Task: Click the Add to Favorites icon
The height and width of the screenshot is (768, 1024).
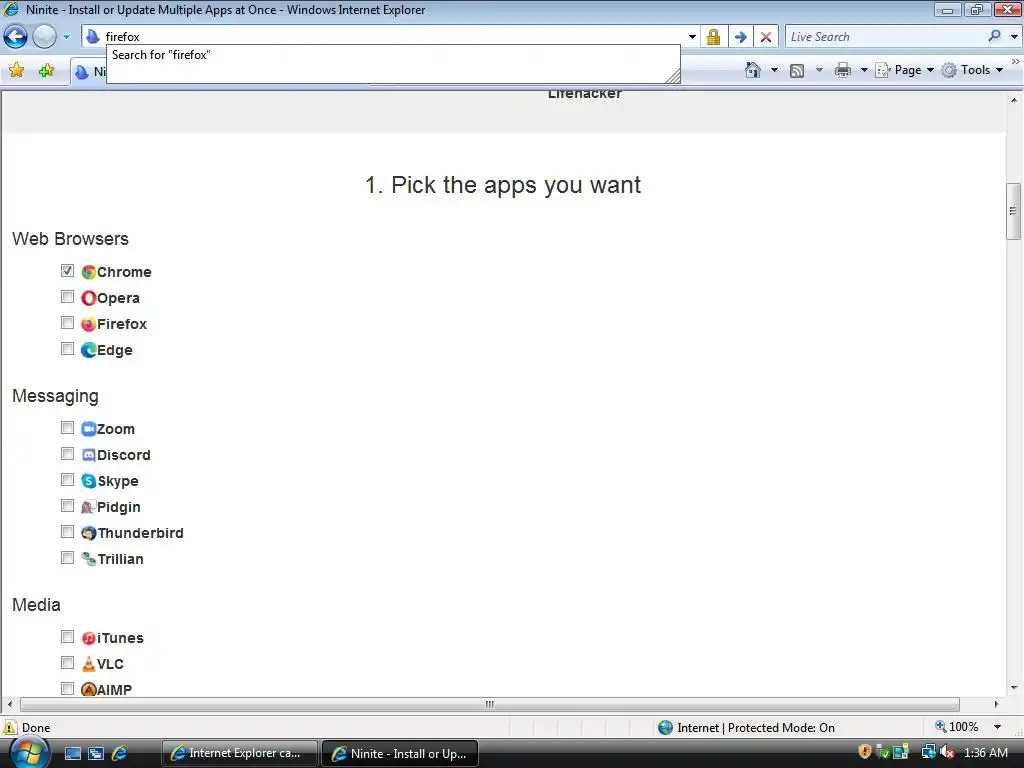Action: pos(46,71)
